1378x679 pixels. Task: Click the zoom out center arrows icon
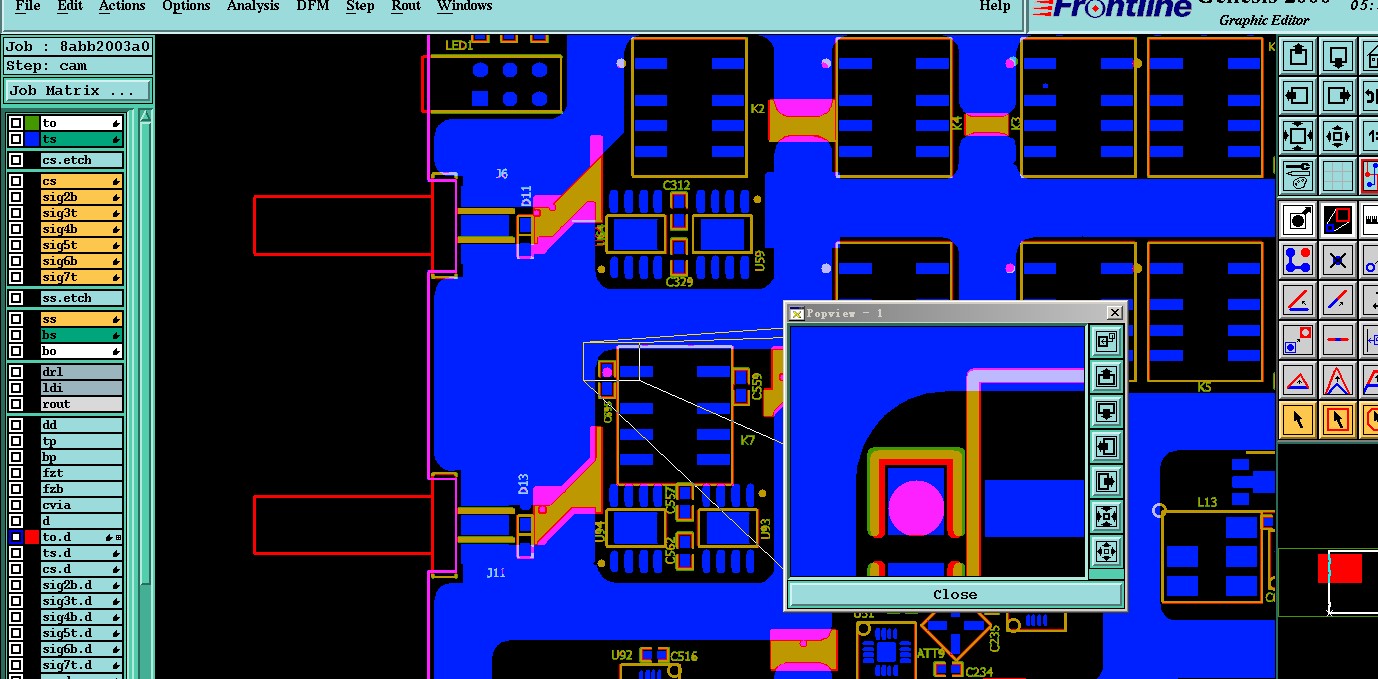[x=1338, y=135]
